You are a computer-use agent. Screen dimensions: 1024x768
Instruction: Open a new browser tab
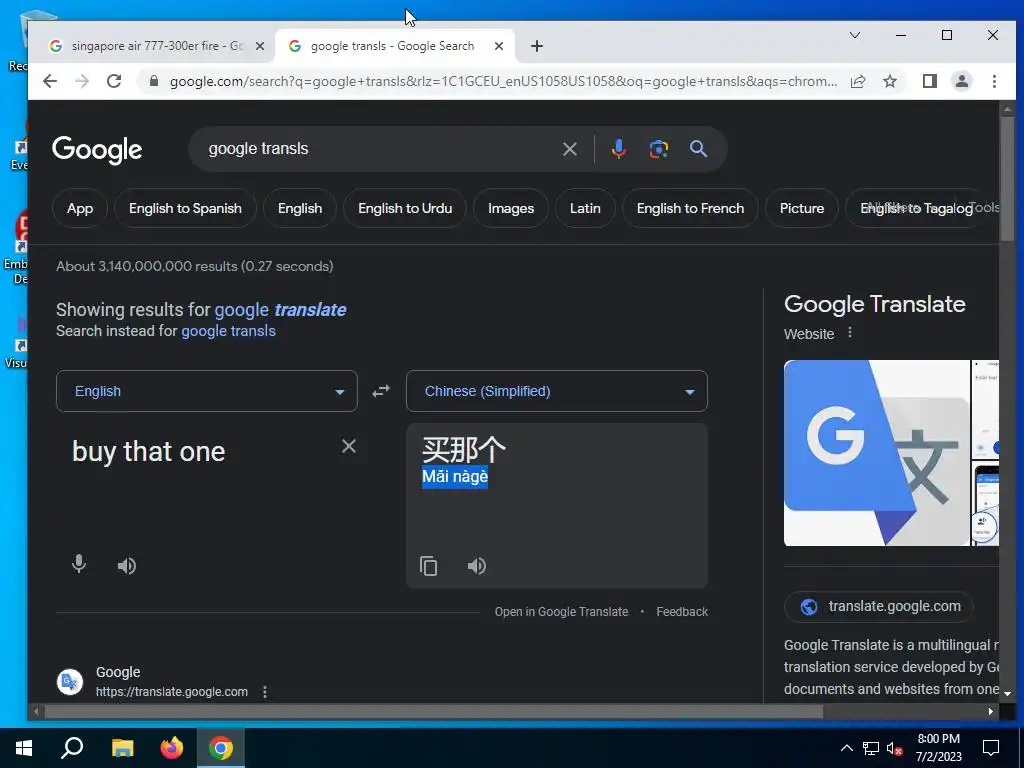click(x=537, y=46)
